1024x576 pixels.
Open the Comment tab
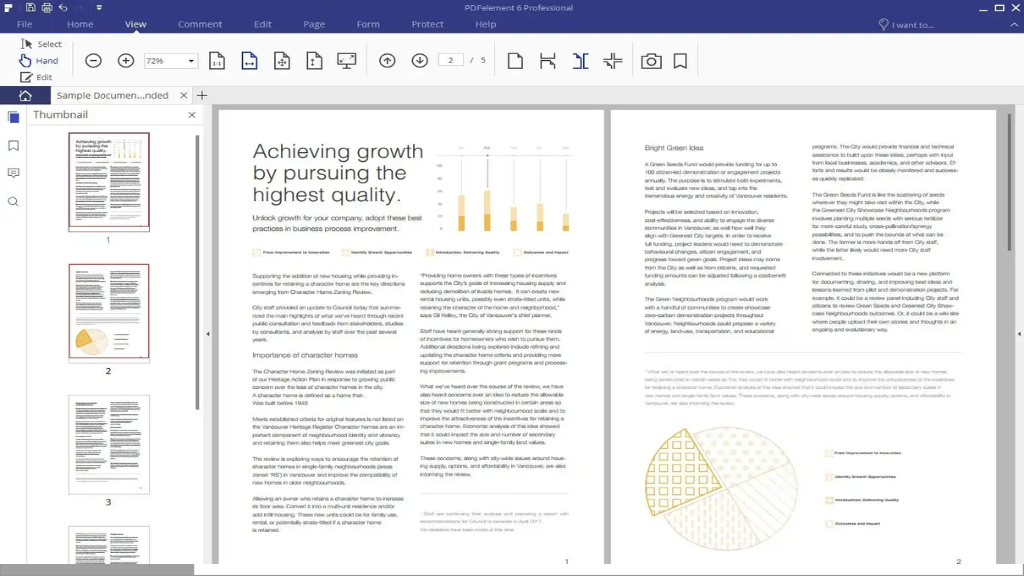200,24
